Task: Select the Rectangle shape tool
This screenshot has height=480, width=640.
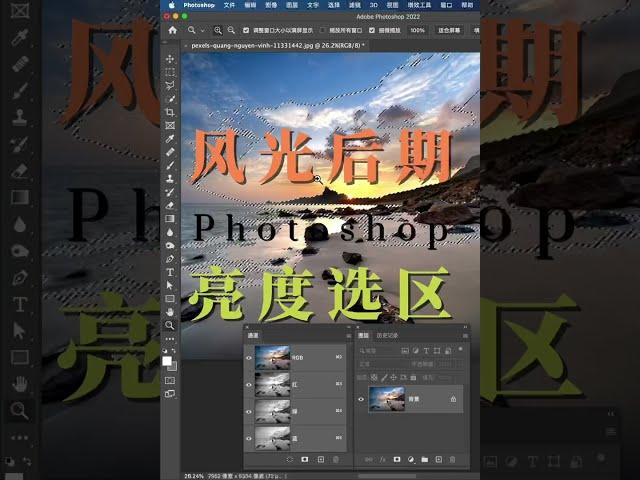Action: coord(170,299)
